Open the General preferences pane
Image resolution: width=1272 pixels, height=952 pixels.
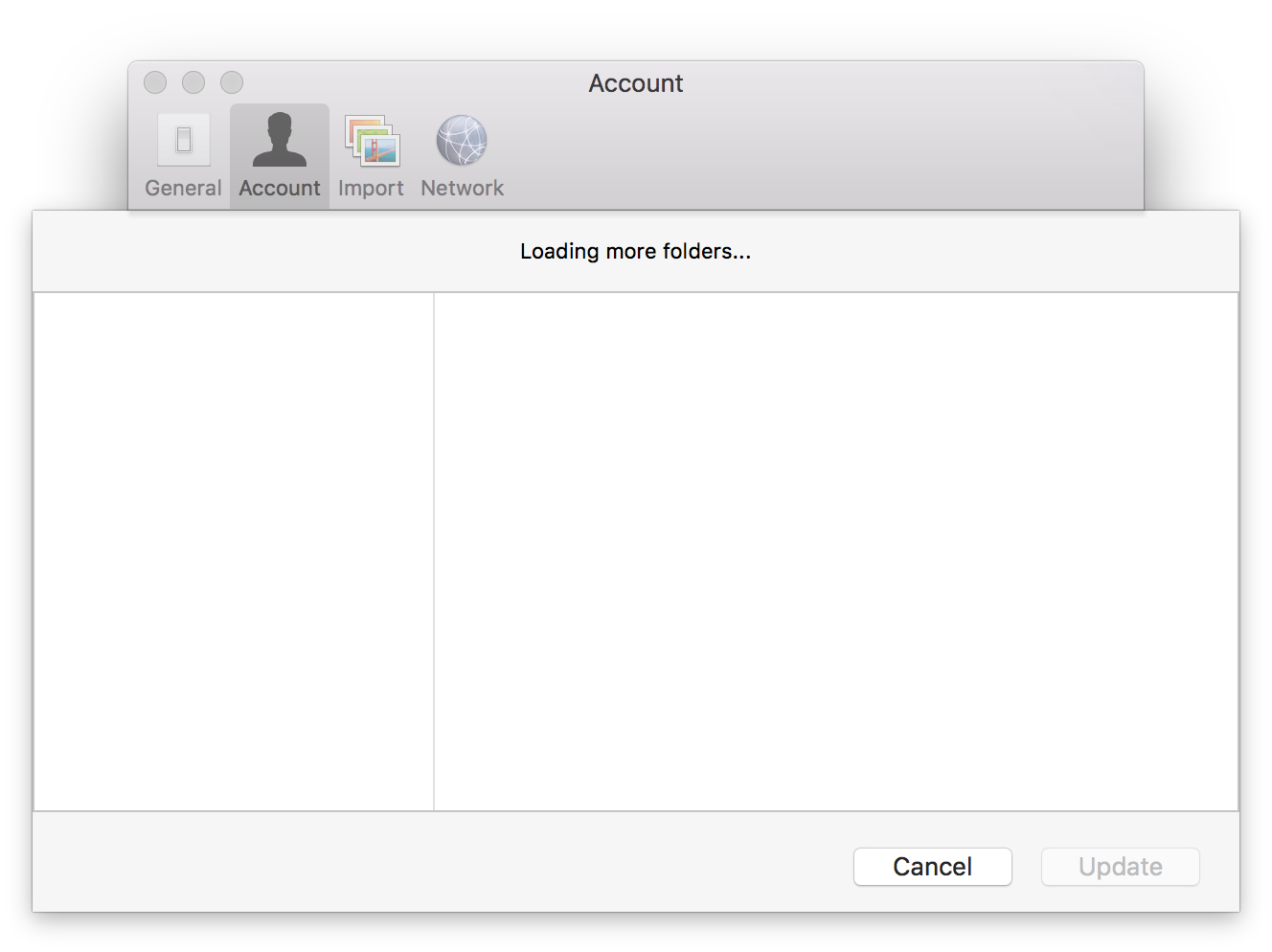183,156
